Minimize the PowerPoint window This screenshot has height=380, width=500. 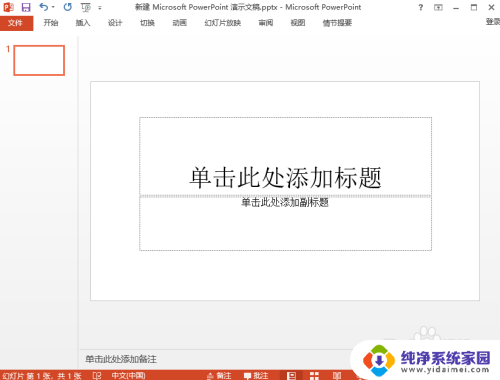pyautogui.click(x=456, y=8)
